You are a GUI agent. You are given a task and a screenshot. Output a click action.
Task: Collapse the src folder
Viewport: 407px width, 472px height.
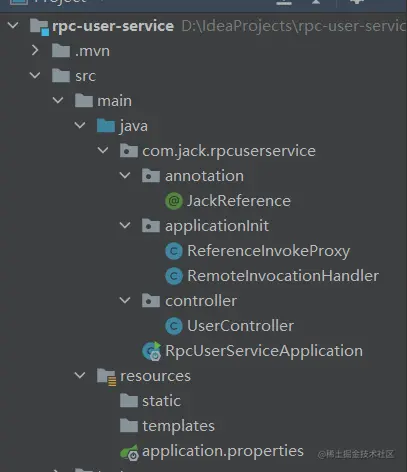(x=35, y=75)
